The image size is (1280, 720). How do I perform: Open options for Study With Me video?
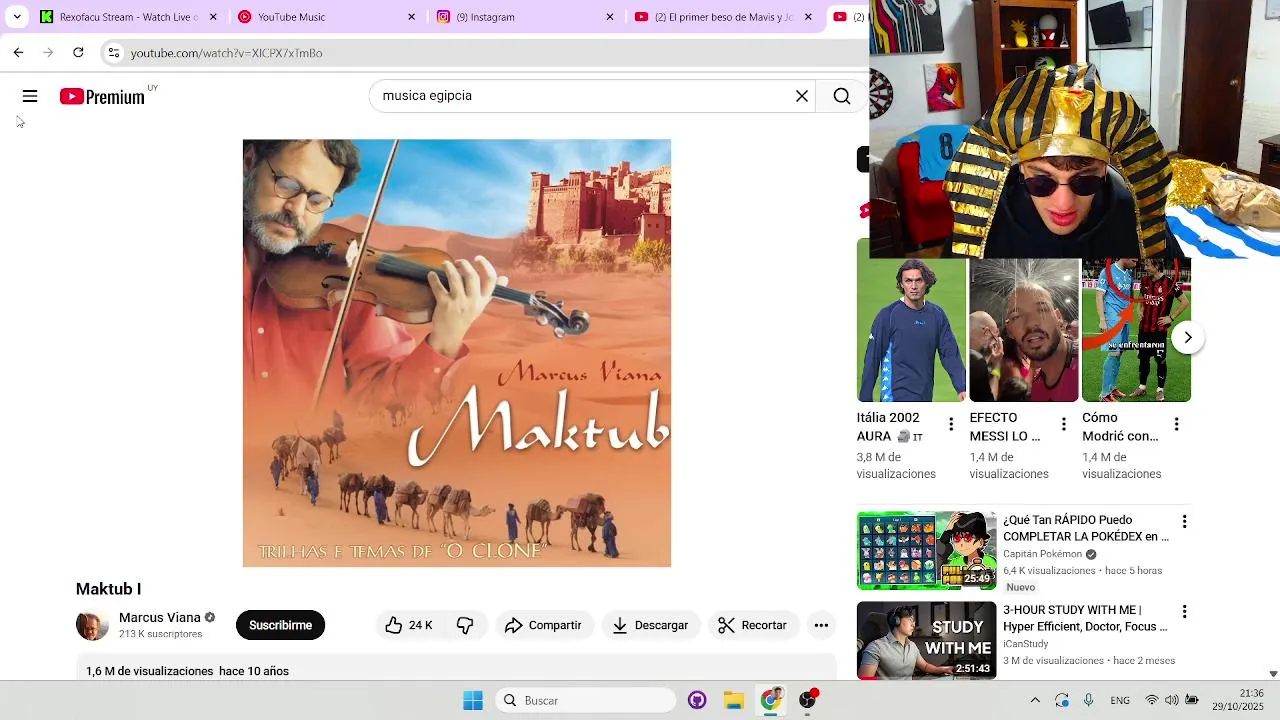pos(1184,612)
